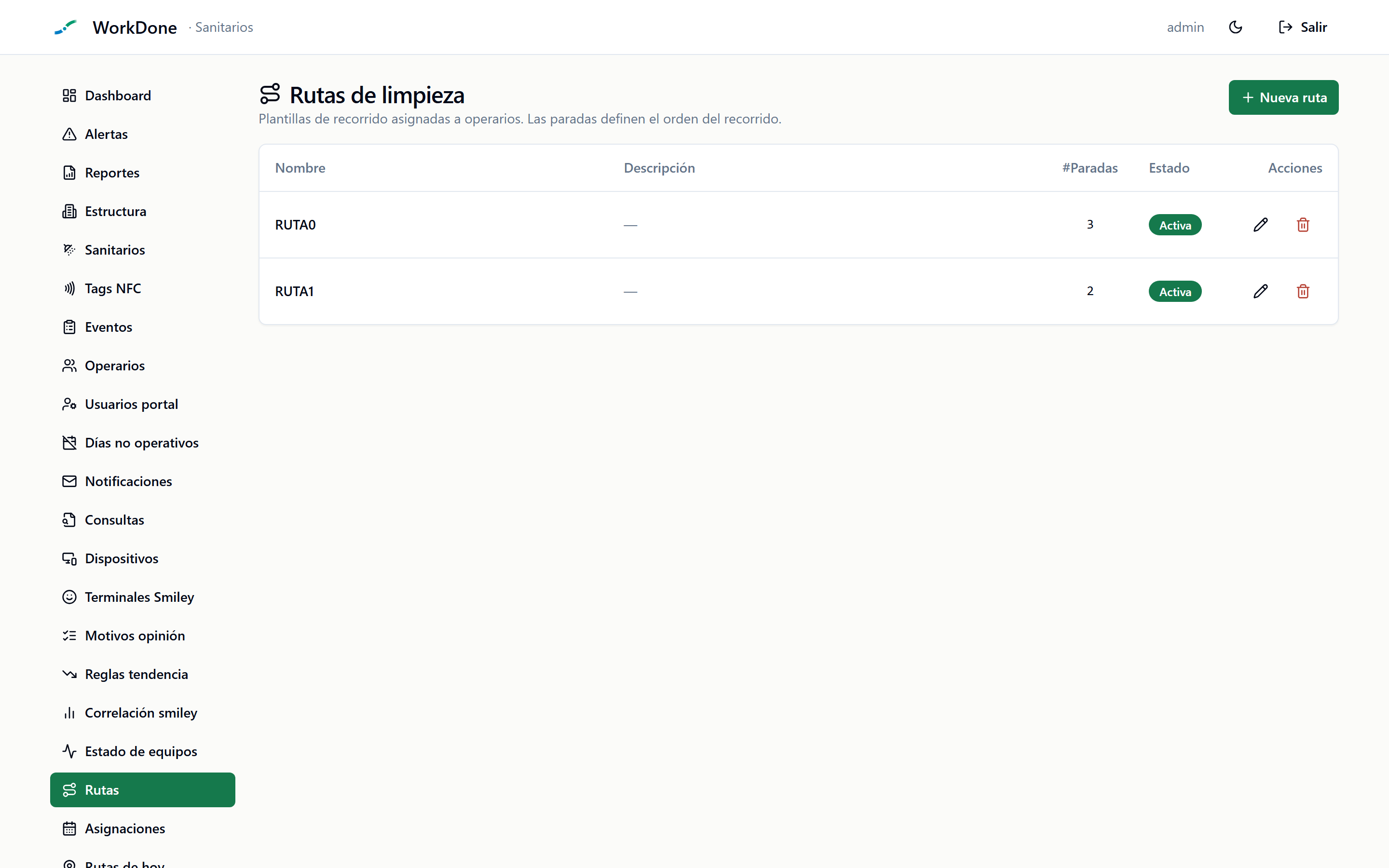
Task: Click the Operarios people icon
Action: click(69, 366)
